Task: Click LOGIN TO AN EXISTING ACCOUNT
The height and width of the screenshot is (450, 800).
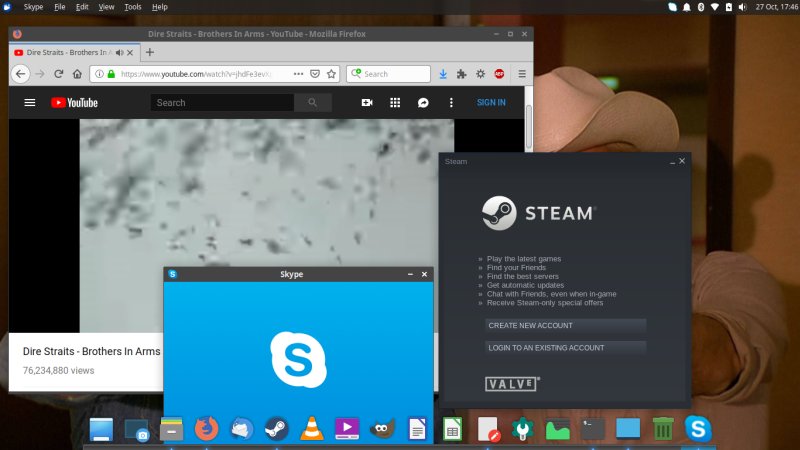Action: coord(565,348)
